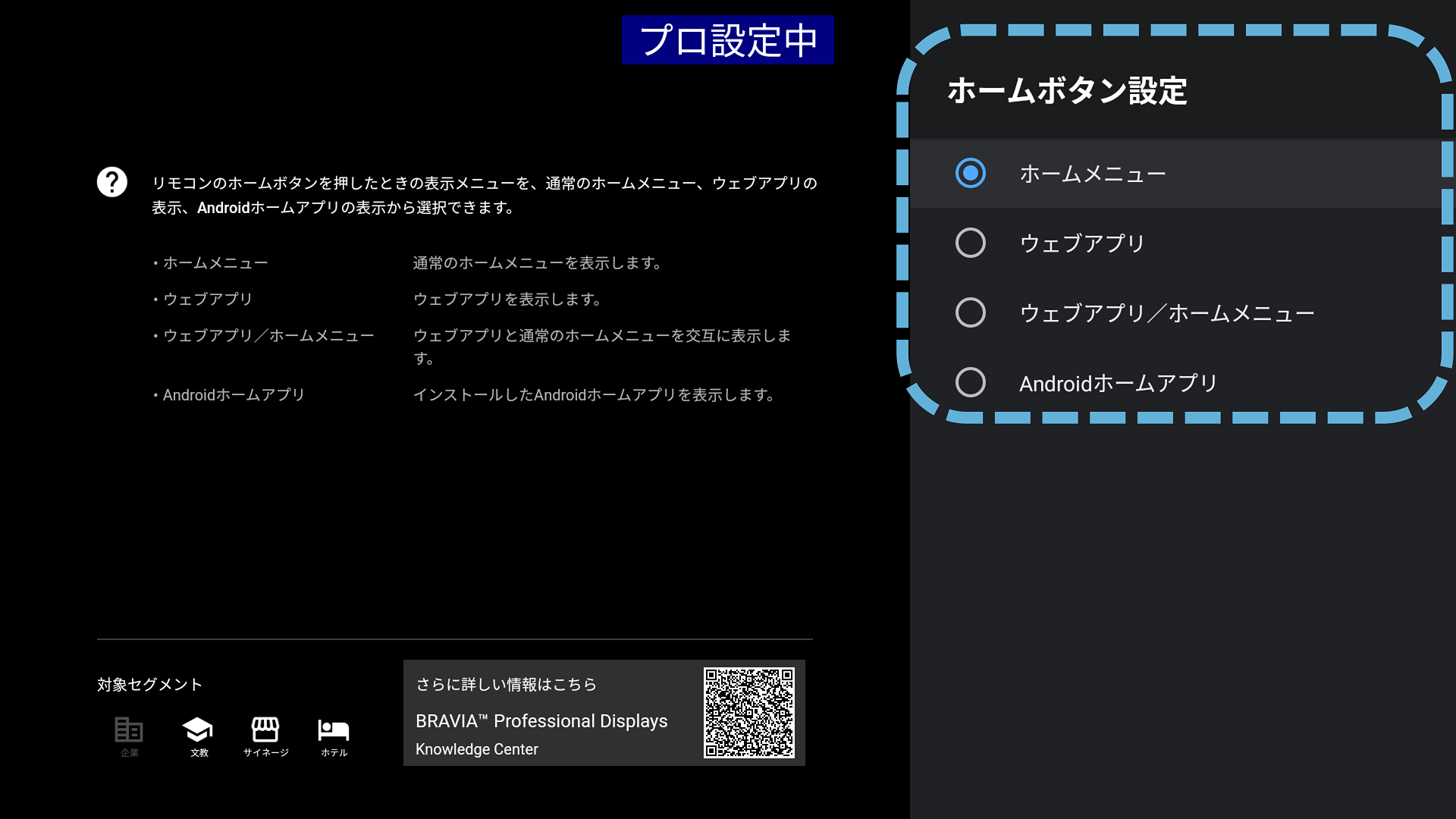Click the ホームボタン設定 panel title
1456x819 pixels.
(x=1067, y=91)
